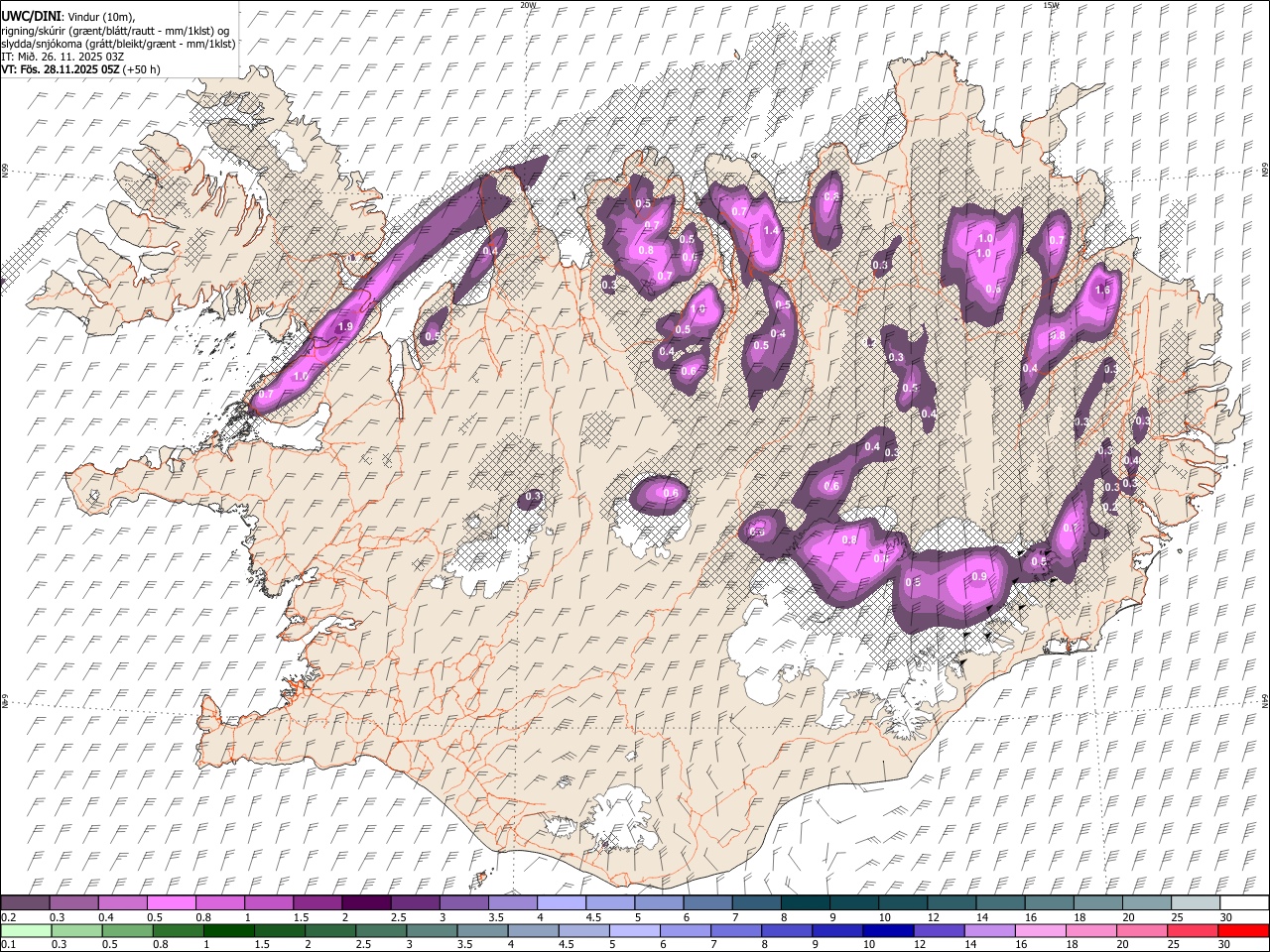
Task: Pick lower legend swatch between 2 and 2.5
Action: 330,930
